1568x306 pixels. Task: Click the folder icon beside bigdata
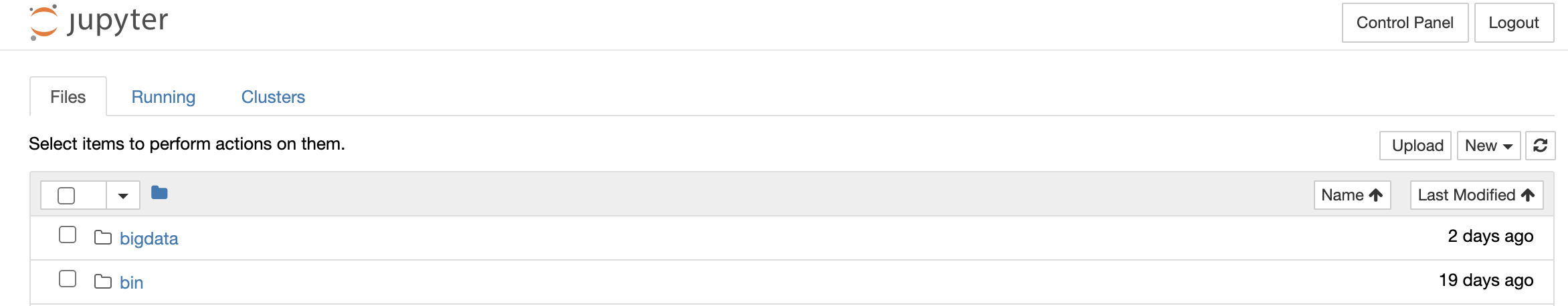pos(103,238)
